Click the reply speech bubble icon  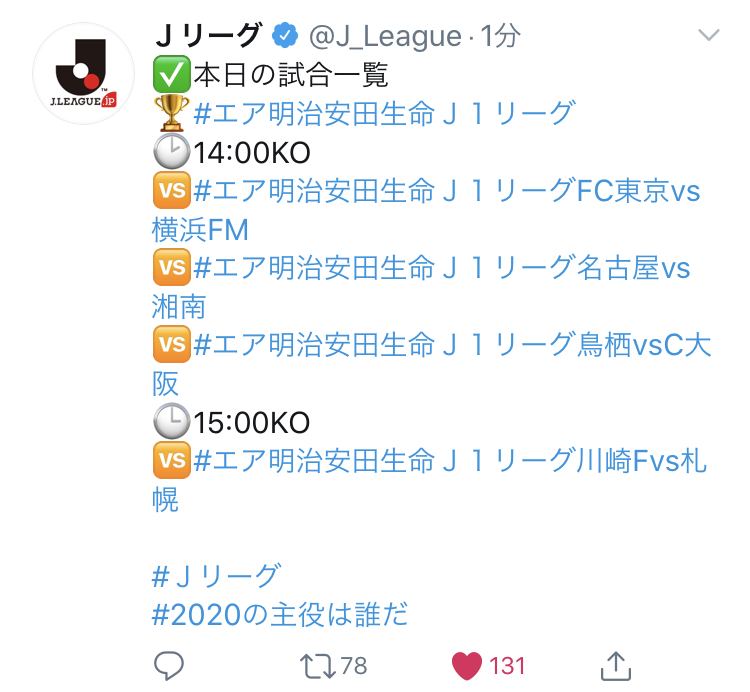(168, 666)
